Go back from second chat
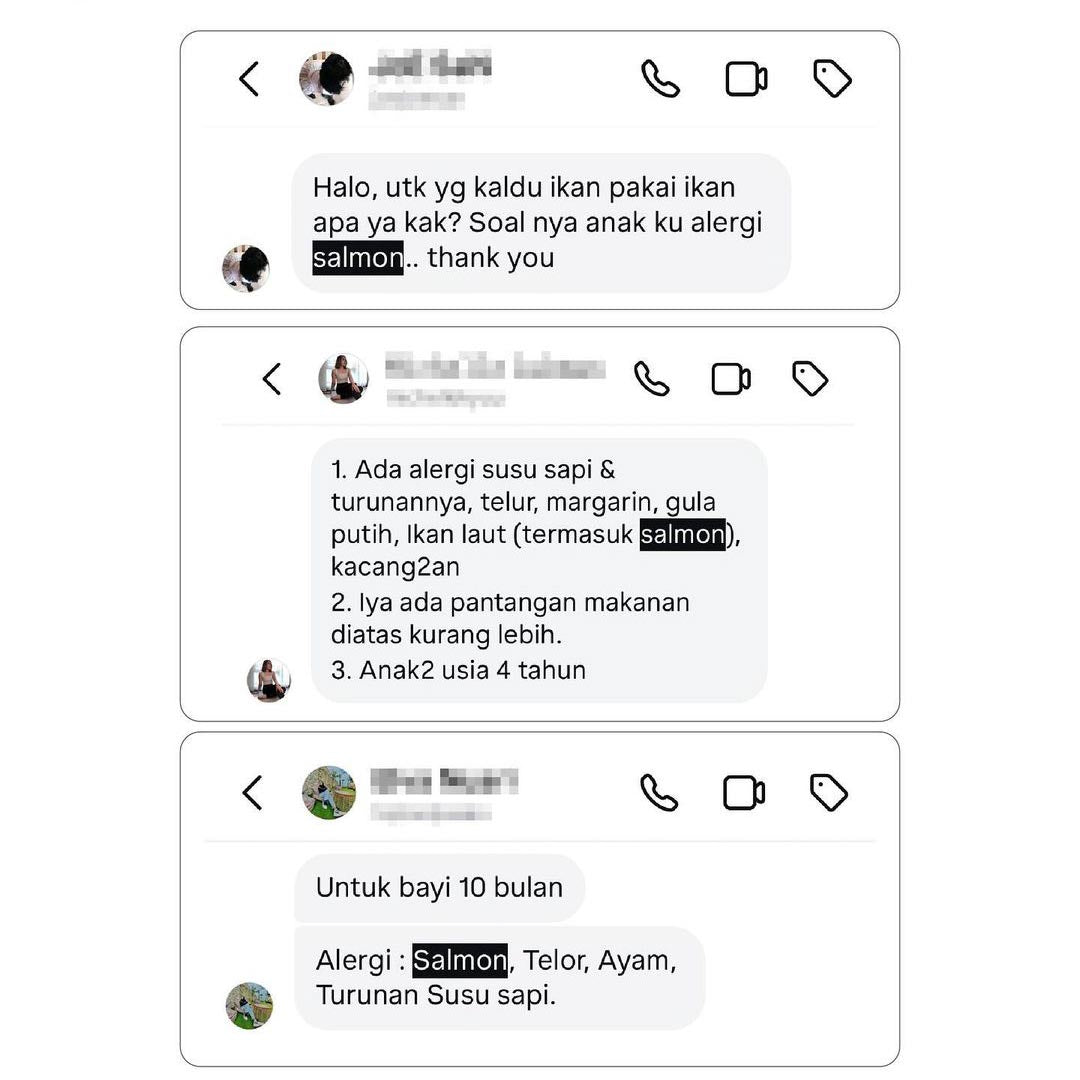Image resolution: width=1080 pixels, height=1080 pixels. pyautogui.click(x=272, y=379)
